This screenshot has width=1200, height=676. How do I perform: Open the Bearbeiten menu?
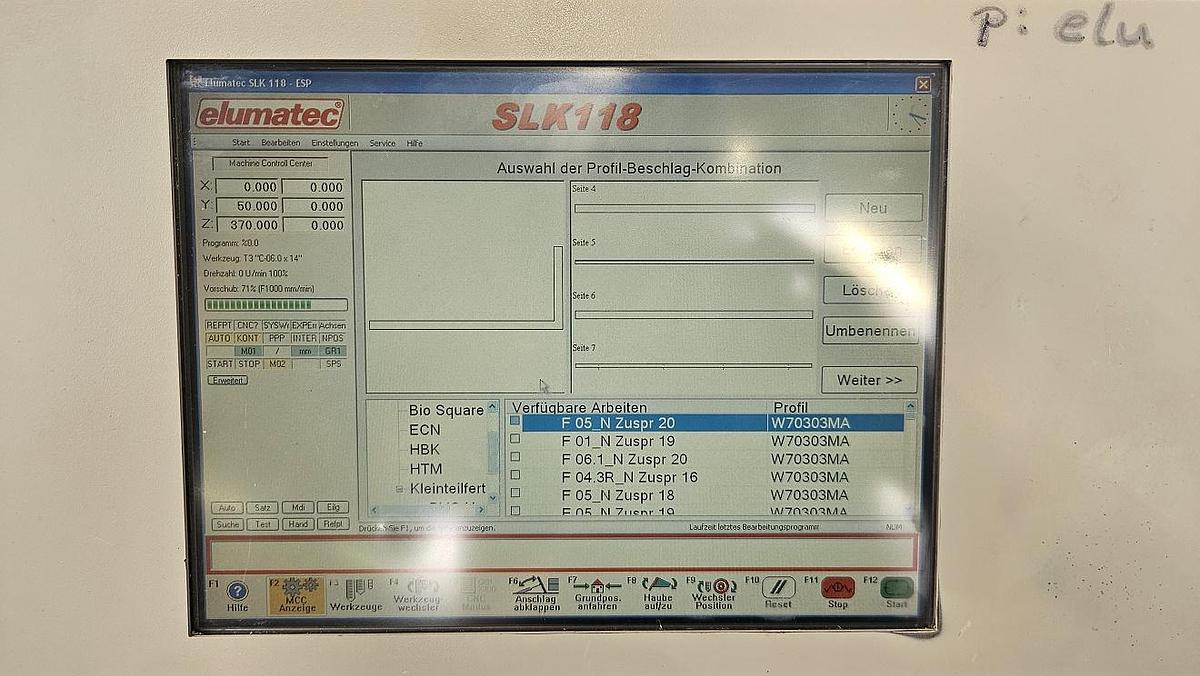[281, 143]
